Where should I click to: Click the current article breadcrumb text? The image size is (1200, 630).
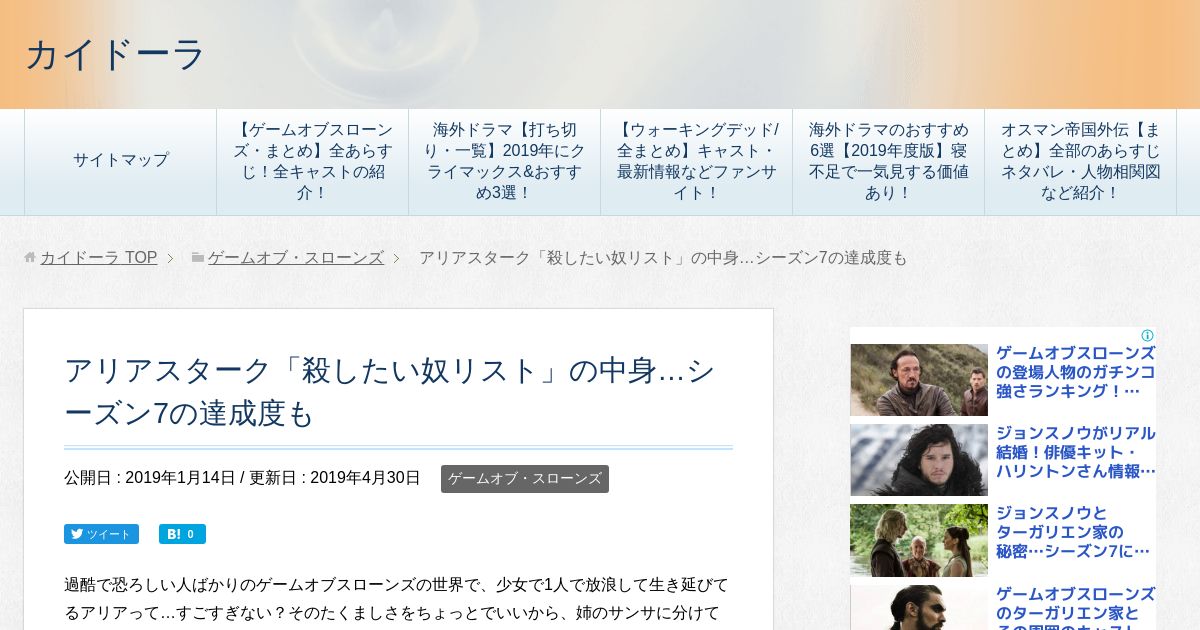pos(663,258)
